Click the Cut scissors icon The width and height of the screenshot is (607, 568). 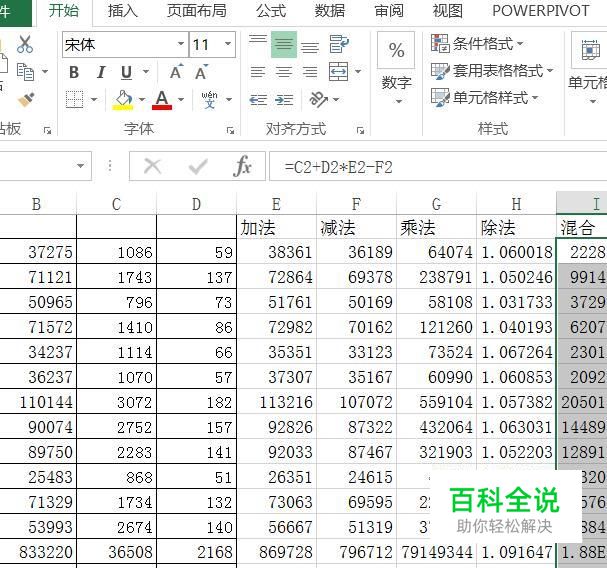coord(25,44)
